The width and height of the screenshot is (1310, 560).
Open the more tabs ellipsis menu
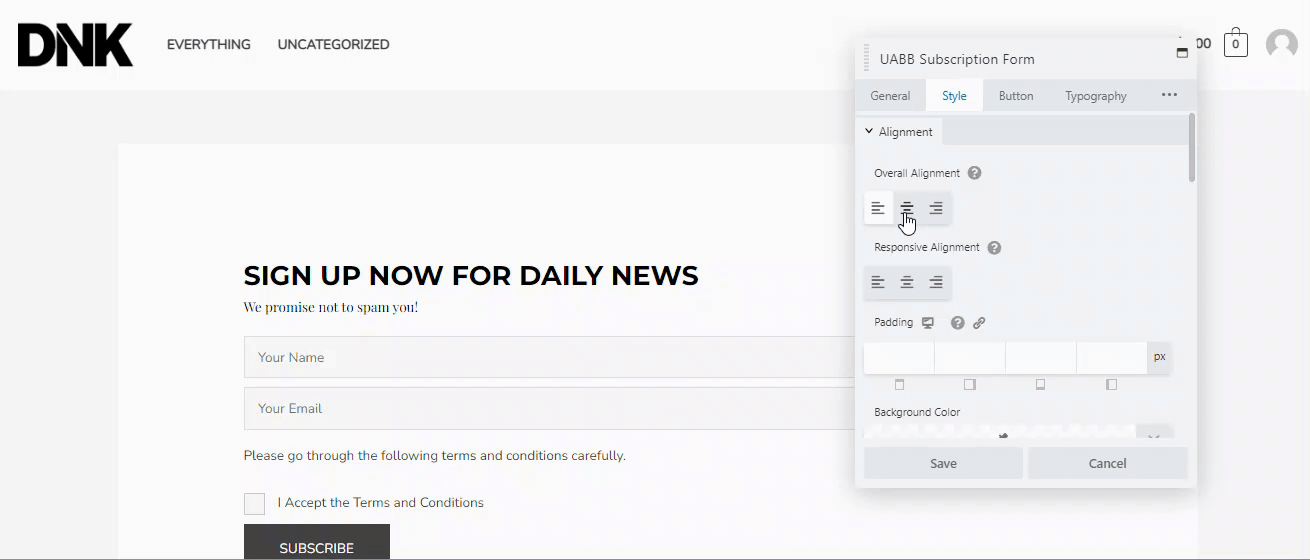point(1169,95)
